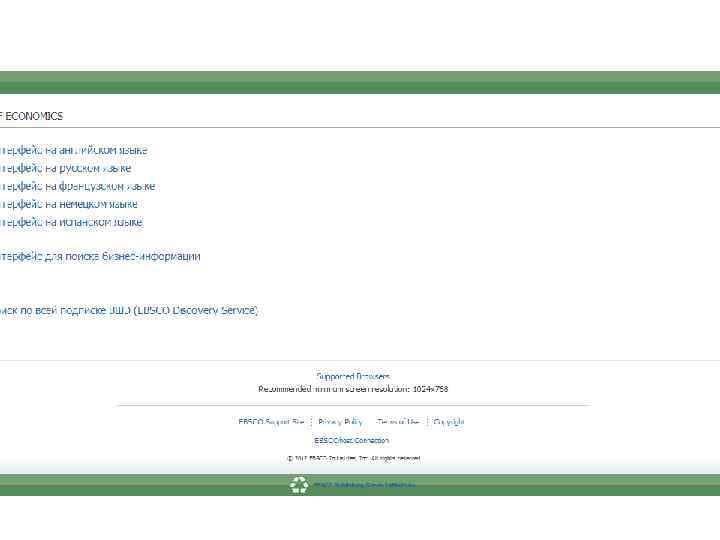720x540 pixels.
Task: Click the EBSCO copyright notice text
Action: [x=353, y=458]
